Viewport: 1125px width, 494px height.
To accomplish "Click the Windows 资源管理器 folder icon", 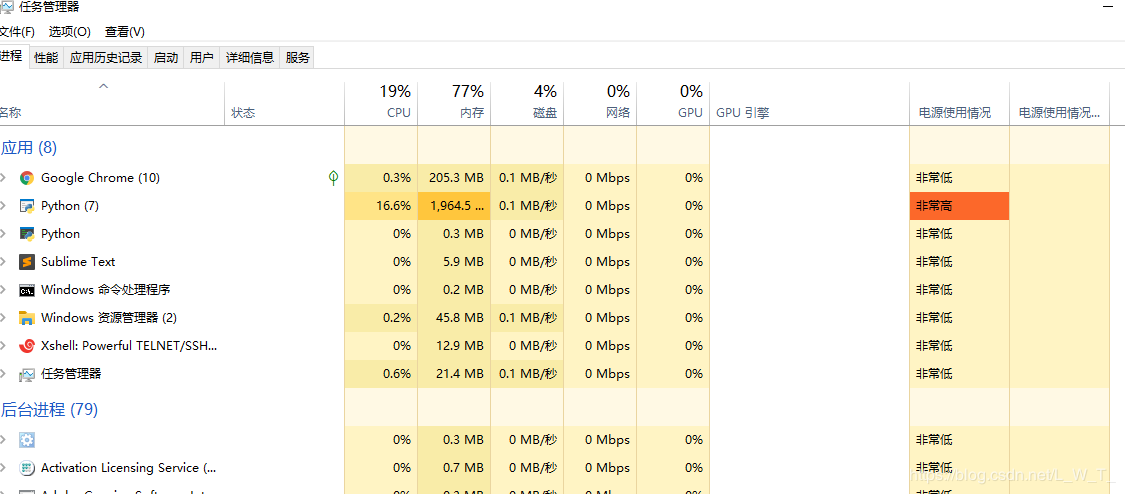I will 27,318.
